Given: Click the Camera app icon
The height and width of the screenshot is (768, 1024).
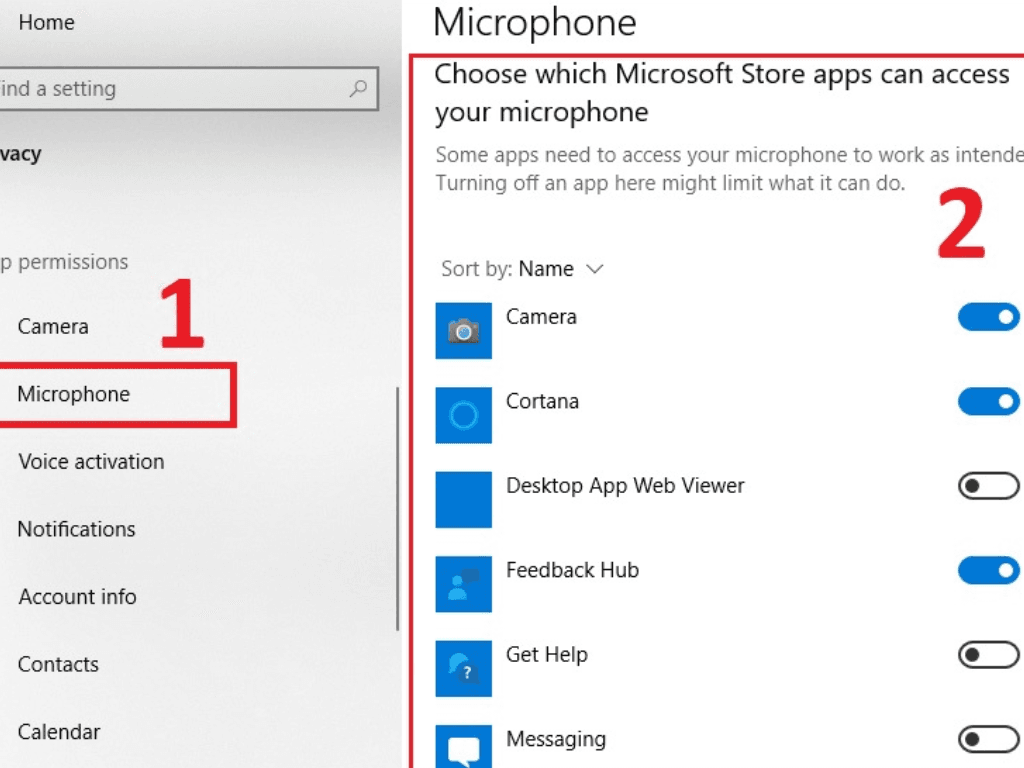Looking at the screenshot, I should pyautogui.click(x=463, y=331).
